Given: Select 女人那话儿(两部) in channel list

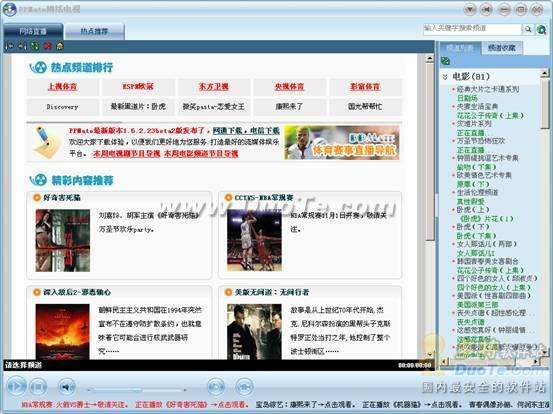Looking at the screenshot, I should (x=487, y=244).
